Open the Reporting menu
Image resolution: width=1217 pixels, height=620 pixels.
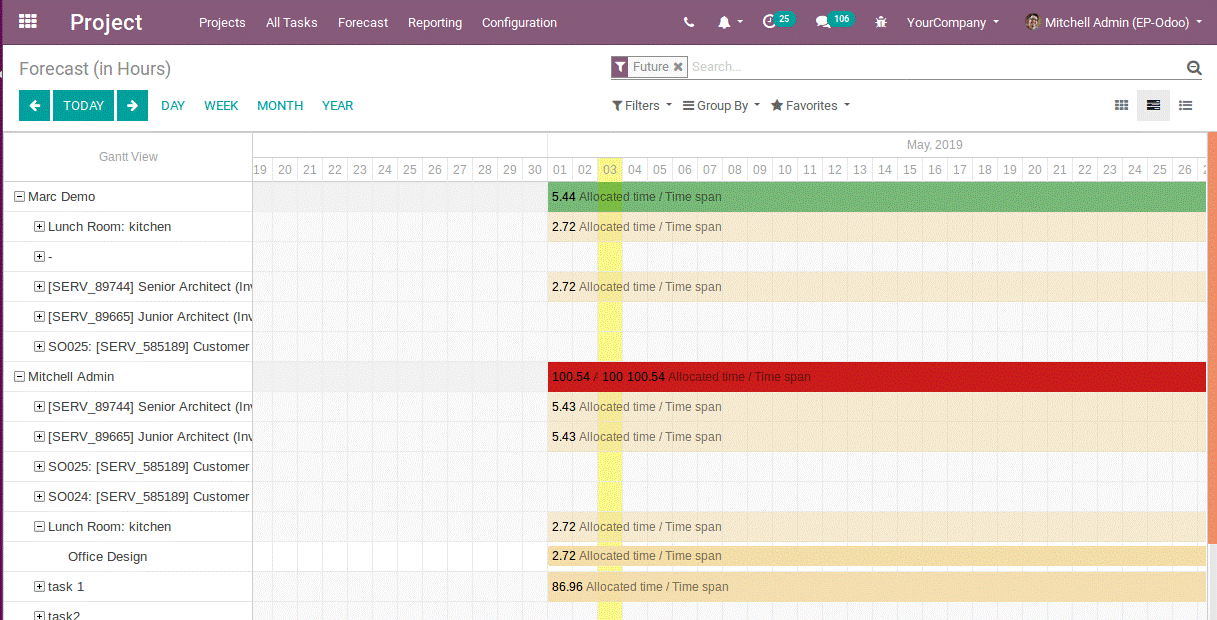click(x=435, y=22)
